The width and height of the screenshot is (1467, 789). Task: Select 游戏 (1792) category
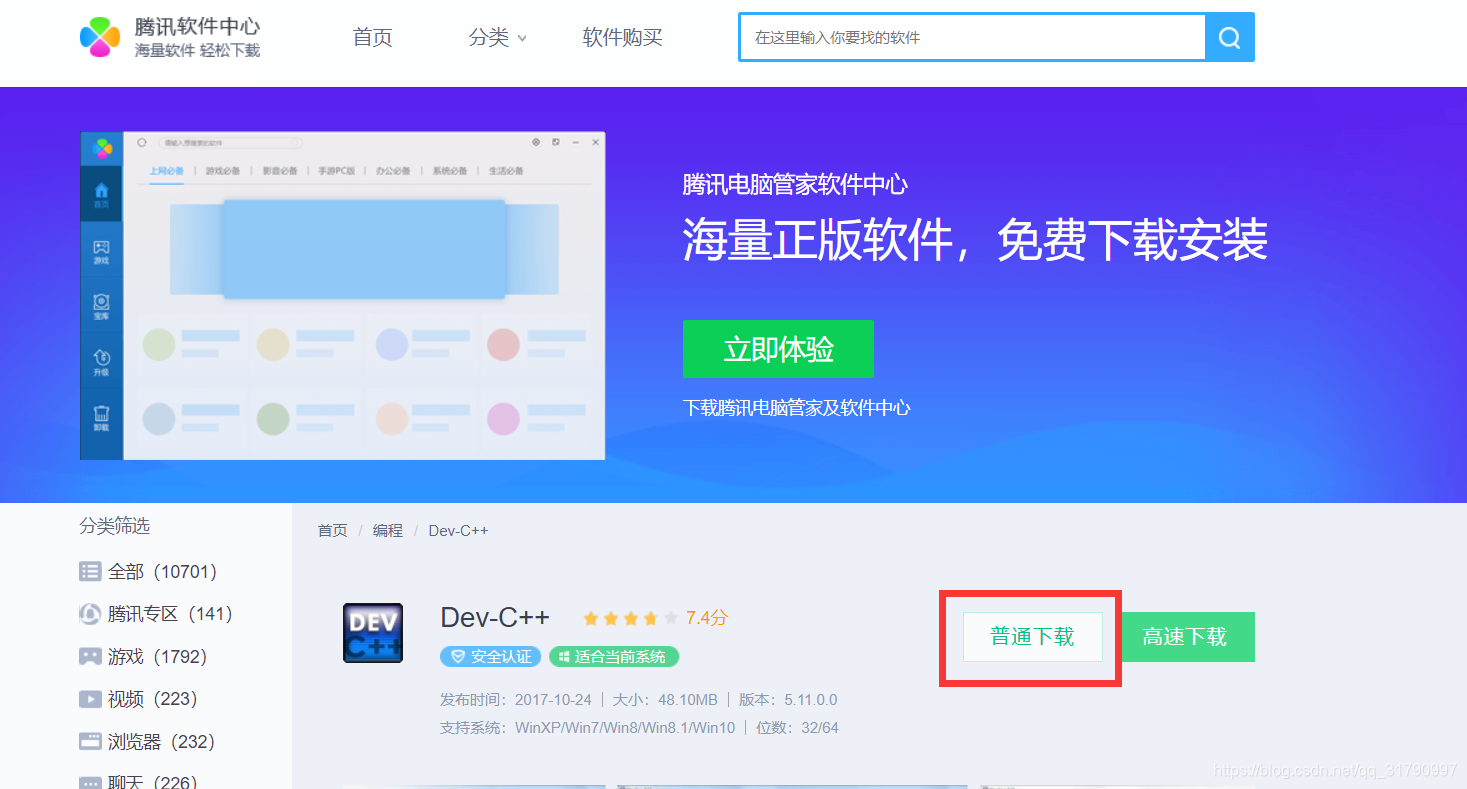click(143, 657)
